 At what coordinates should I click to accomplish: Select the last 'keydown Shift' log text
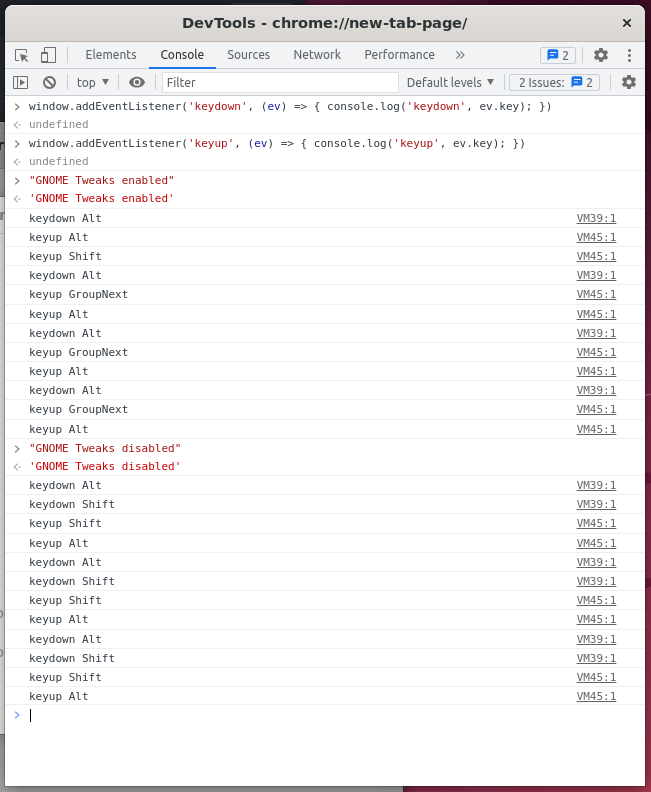pos(72,659)
